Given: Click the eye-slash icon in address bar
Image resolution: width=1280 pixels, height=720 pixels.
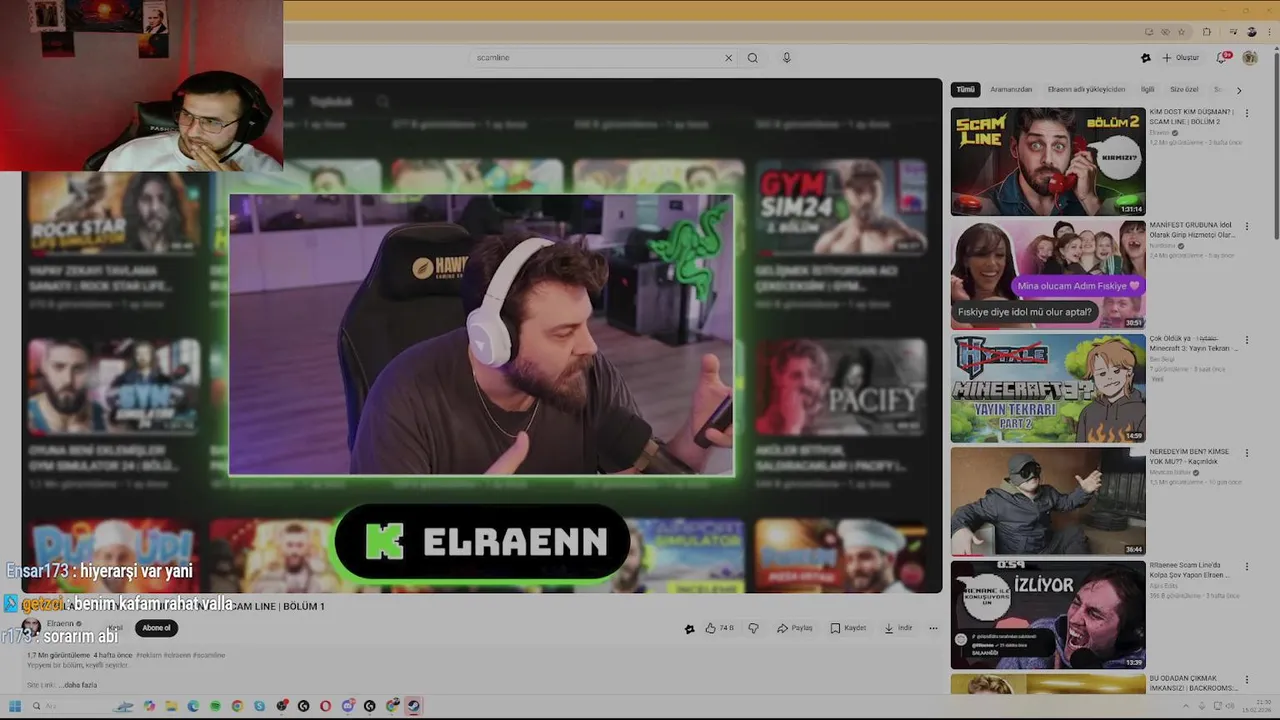Looking at the screenshot, I should pyautogui.click(x=1165, y=32).
